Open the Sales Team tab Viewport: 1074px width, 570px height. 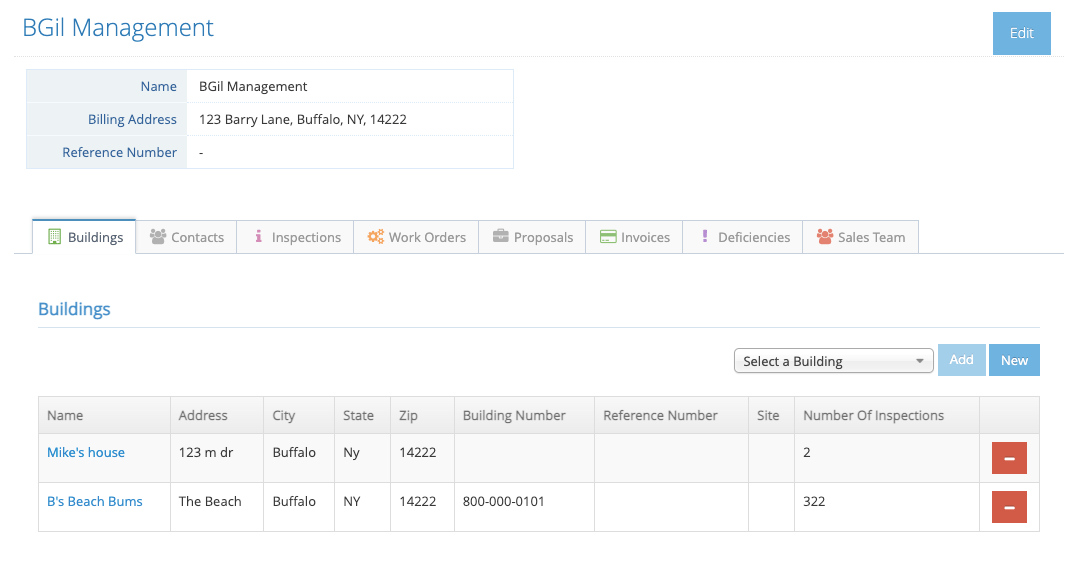click(860, 237)
